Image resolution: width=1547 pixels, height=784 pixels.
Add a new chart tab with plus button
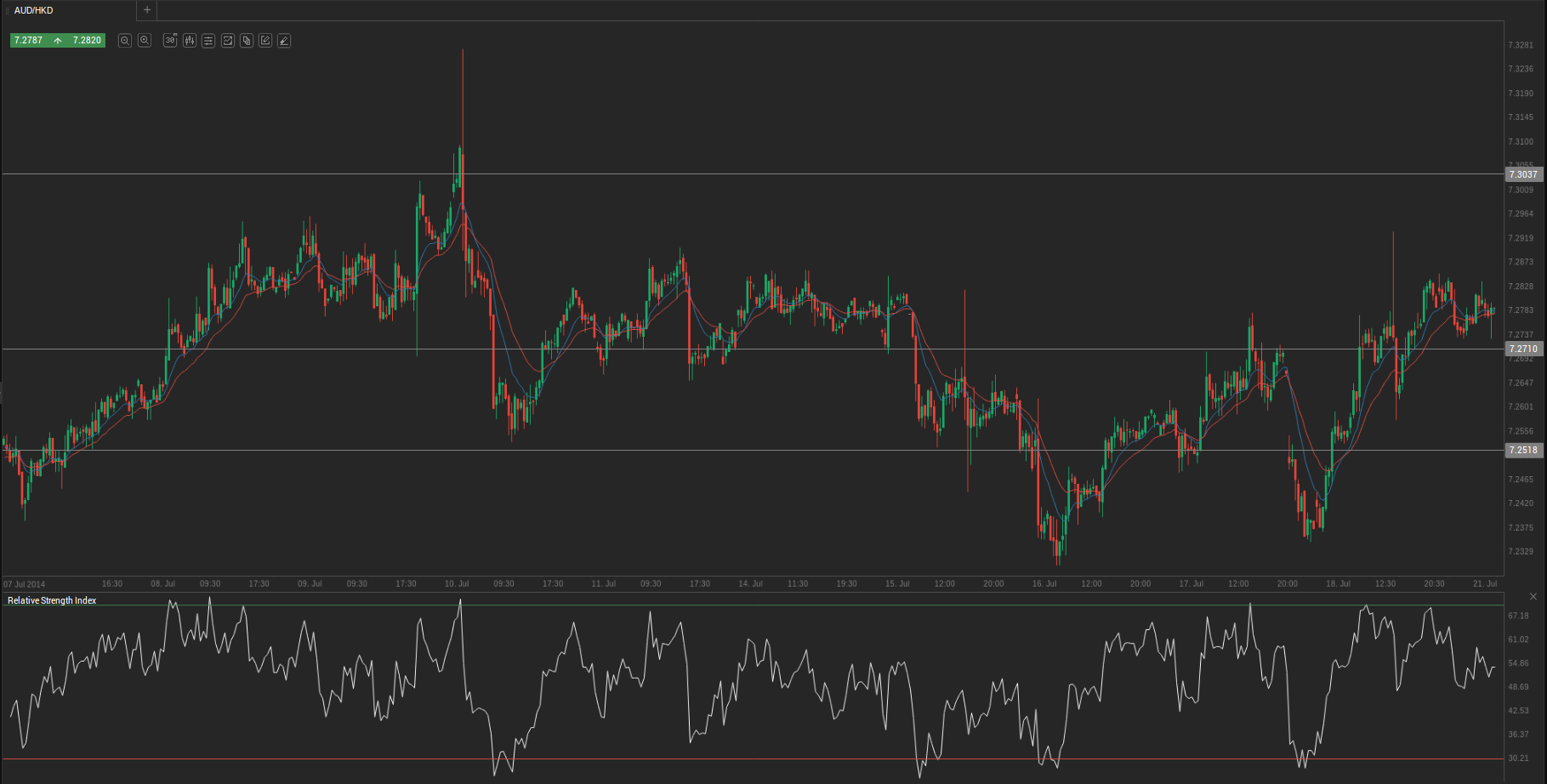click(147, 10)
